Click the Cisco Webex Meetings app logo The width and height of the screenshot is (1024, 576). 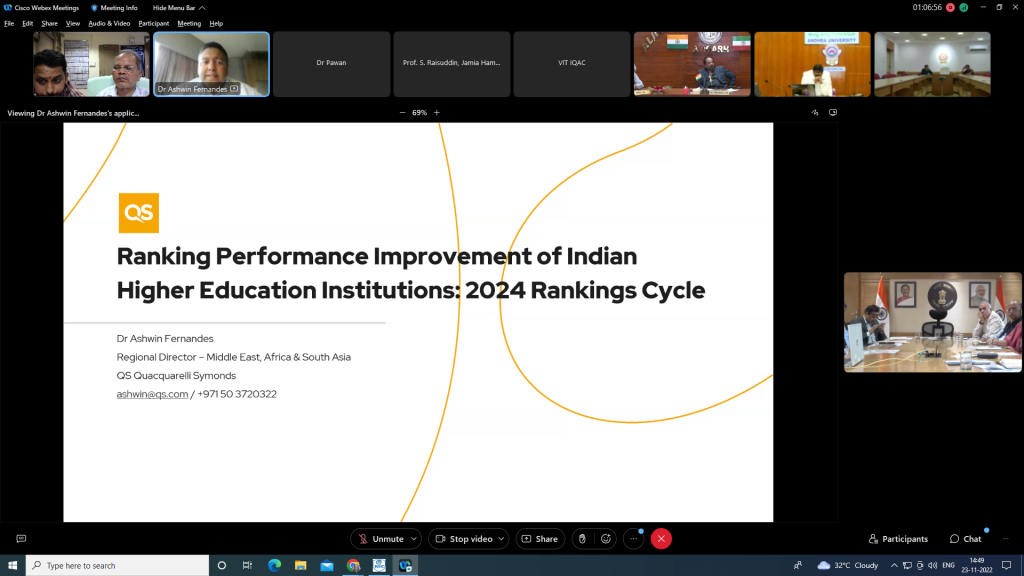pos(8,8)
